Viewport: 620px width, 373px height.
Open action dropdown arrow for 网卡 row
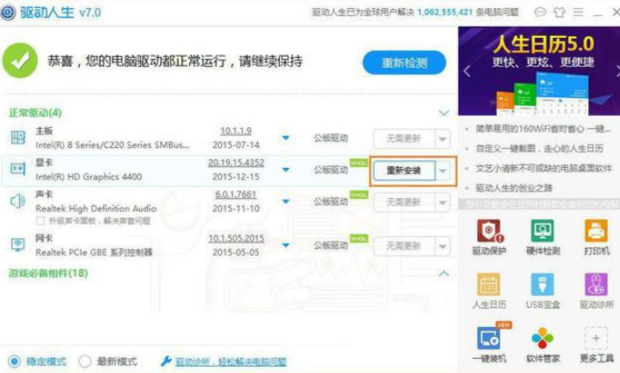pyautogui.click(x=442, y=246)
